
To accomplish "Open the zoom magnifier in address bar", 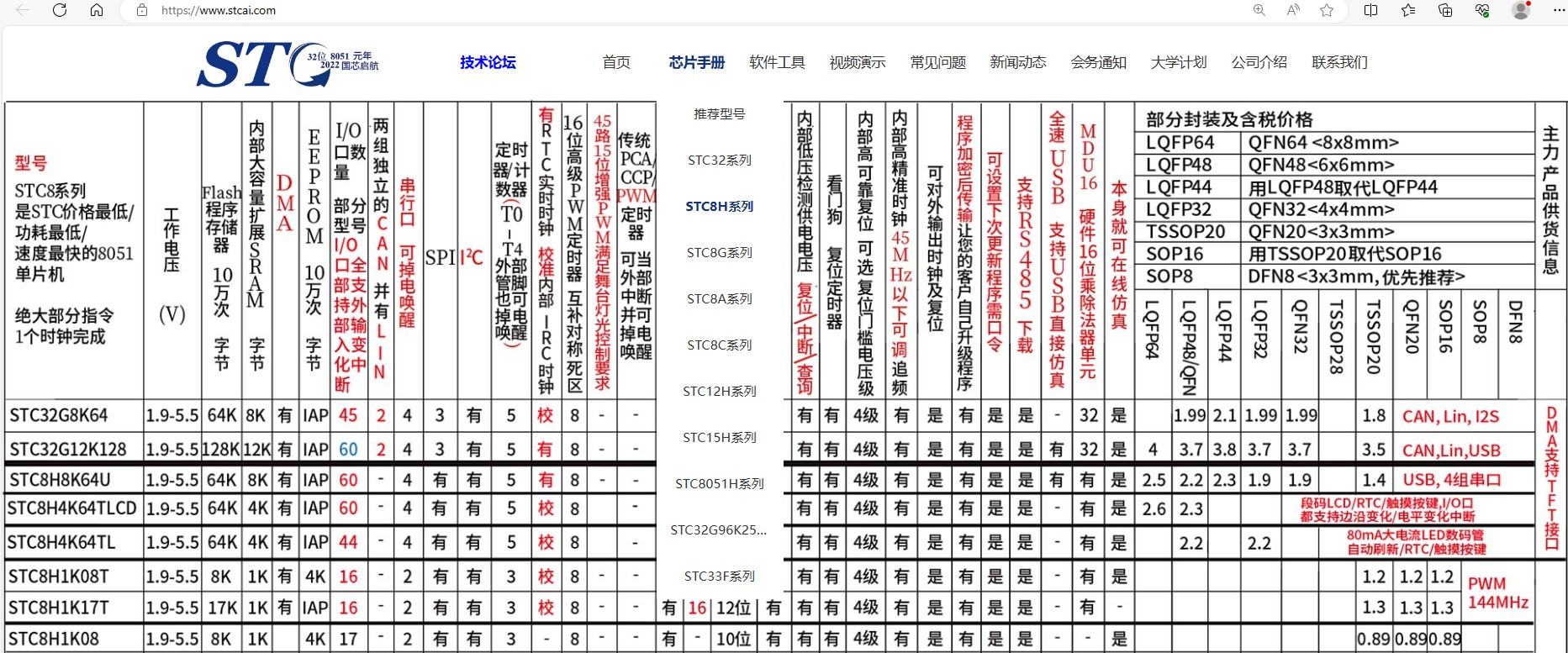I will tap(1259, 10).
